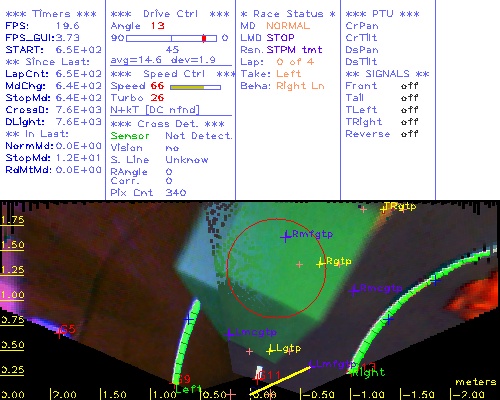Screen dimensions: 500x400
Task: Click the red indicator on Angle slider
Action: click(204, 38)
